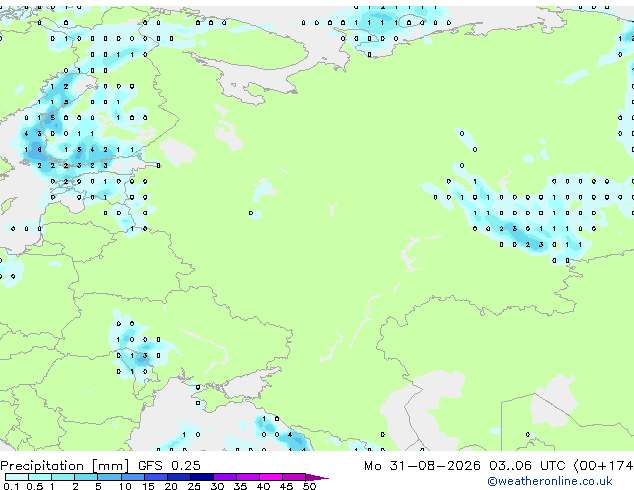Viewport: 634px width, 490px height.
Task: Click the weatheronline.co.uk copyright link
Action: tap(550, 481)
